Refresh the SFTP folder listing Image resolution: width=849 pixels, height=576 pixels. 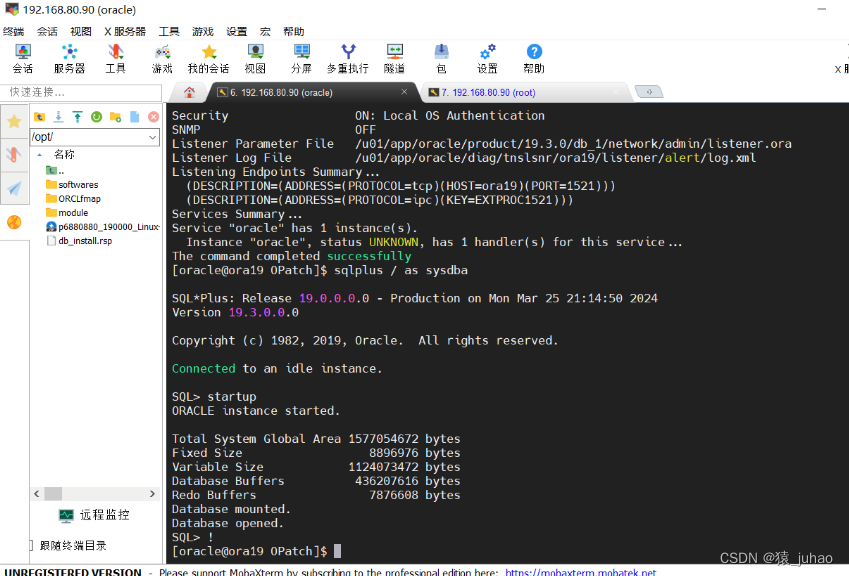(x=96, y=117)
